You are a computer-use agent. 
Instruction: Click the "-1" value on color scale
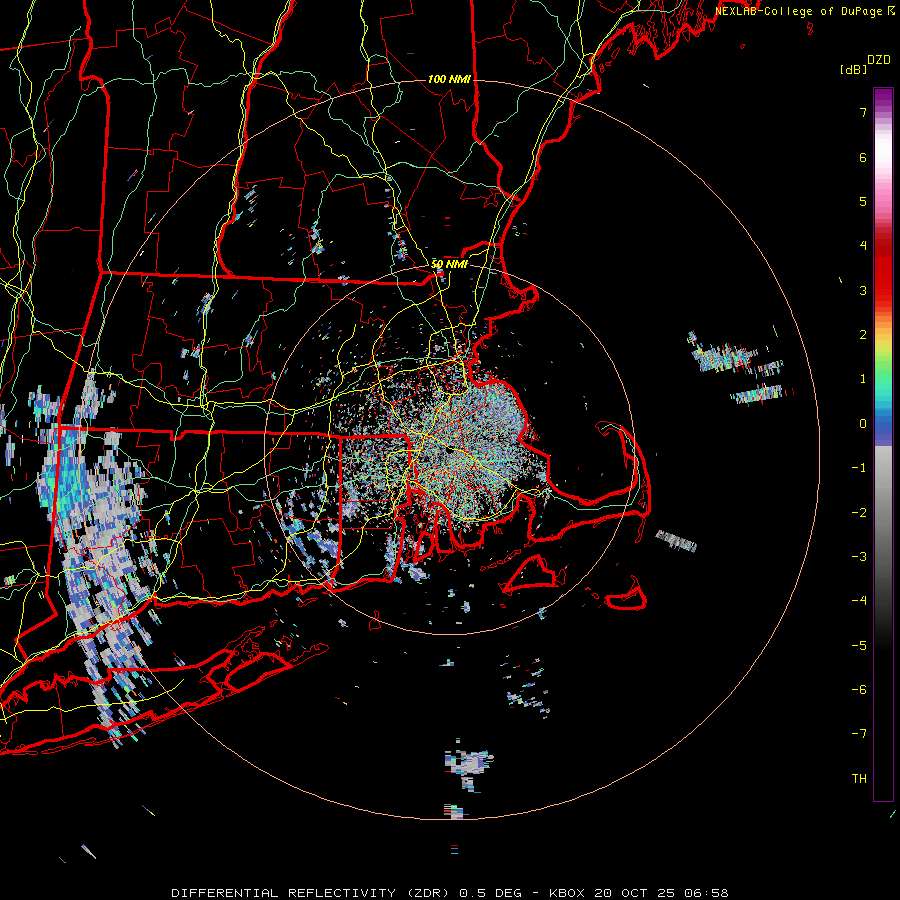pyautogui.click(x=859, y=468)
